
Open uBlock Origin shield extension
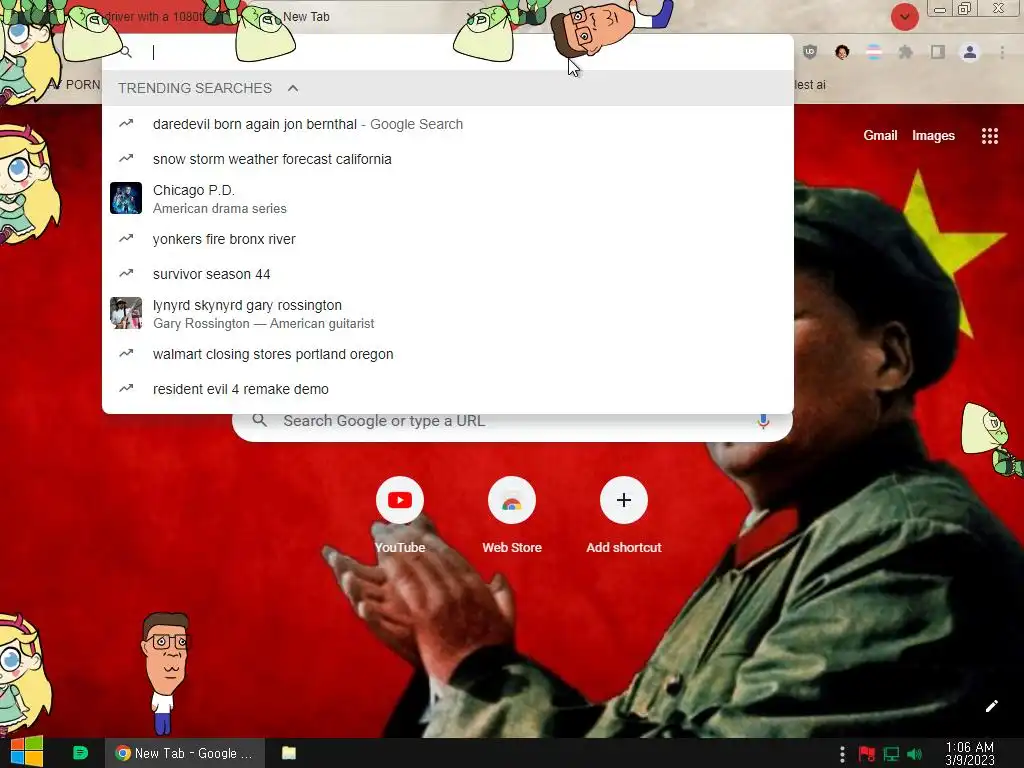(x=810, y=52)
